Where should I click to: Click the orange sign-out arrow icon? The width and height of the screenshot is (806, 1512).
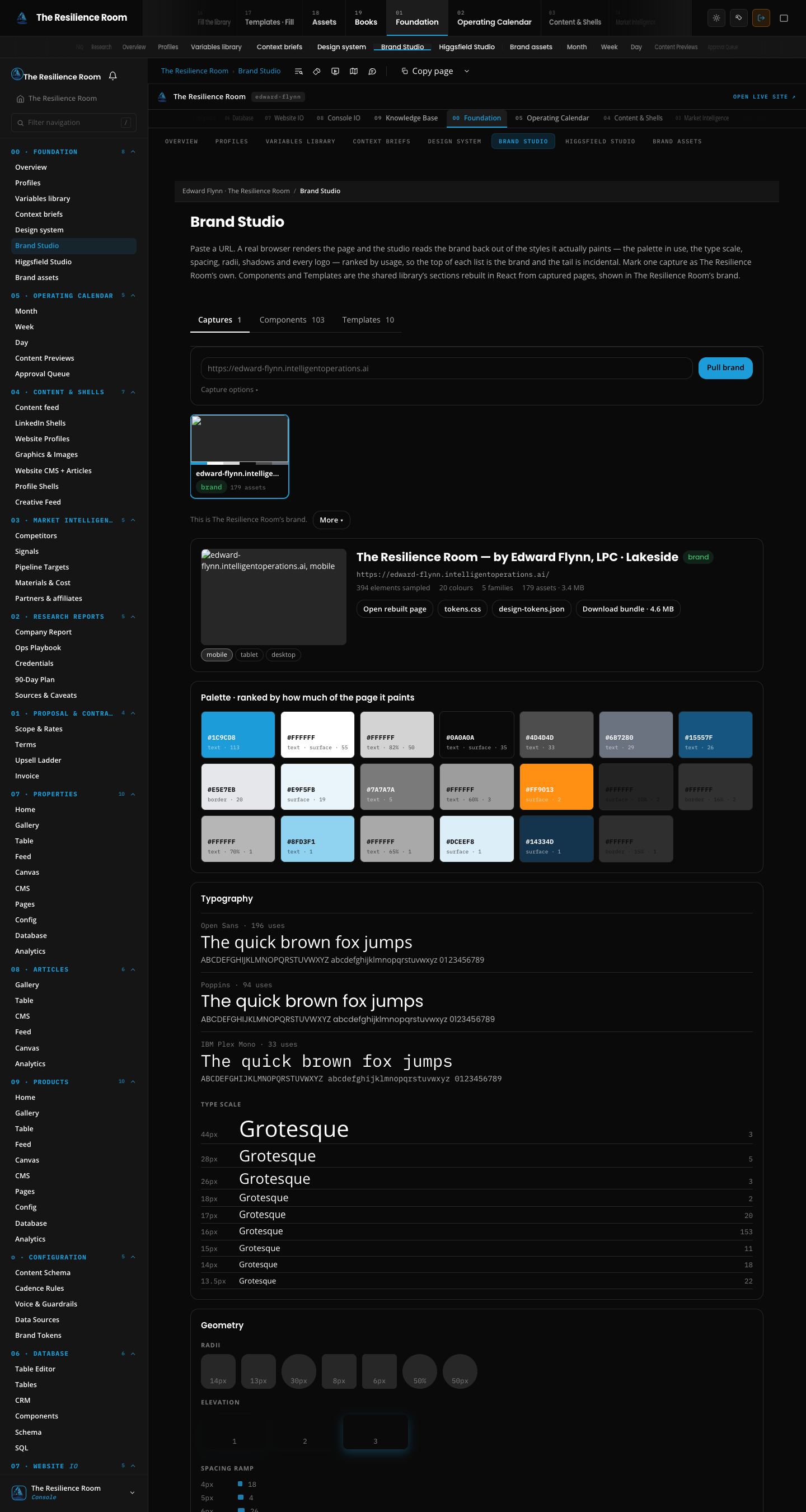[x=761, y=17]
